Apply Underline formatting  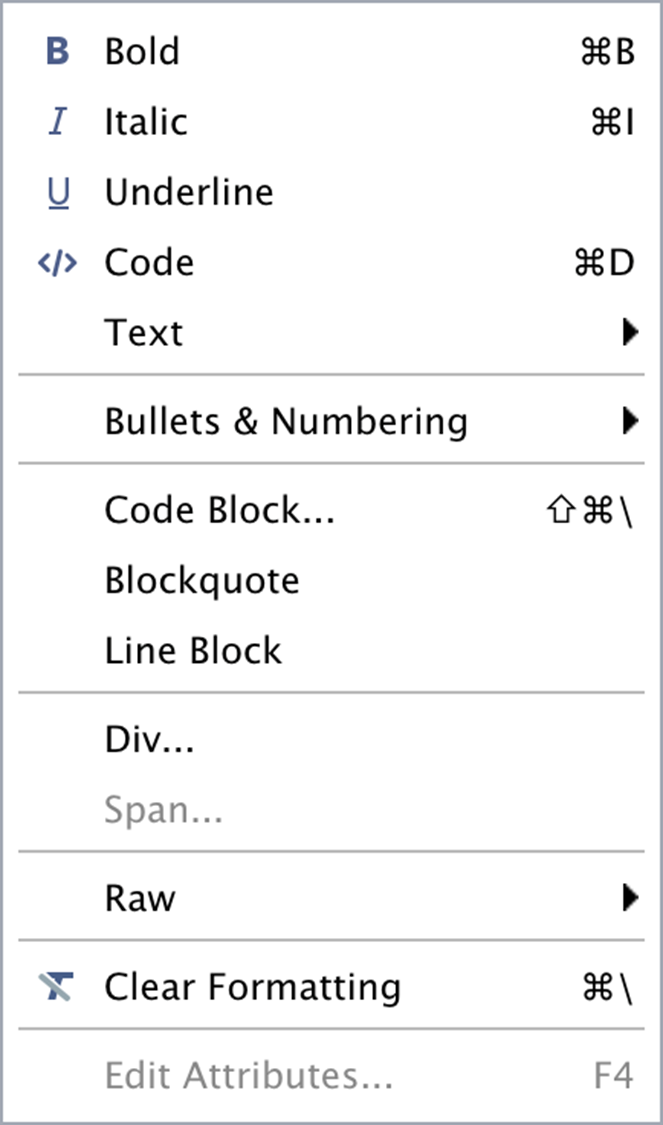click(x=189, y=192)
